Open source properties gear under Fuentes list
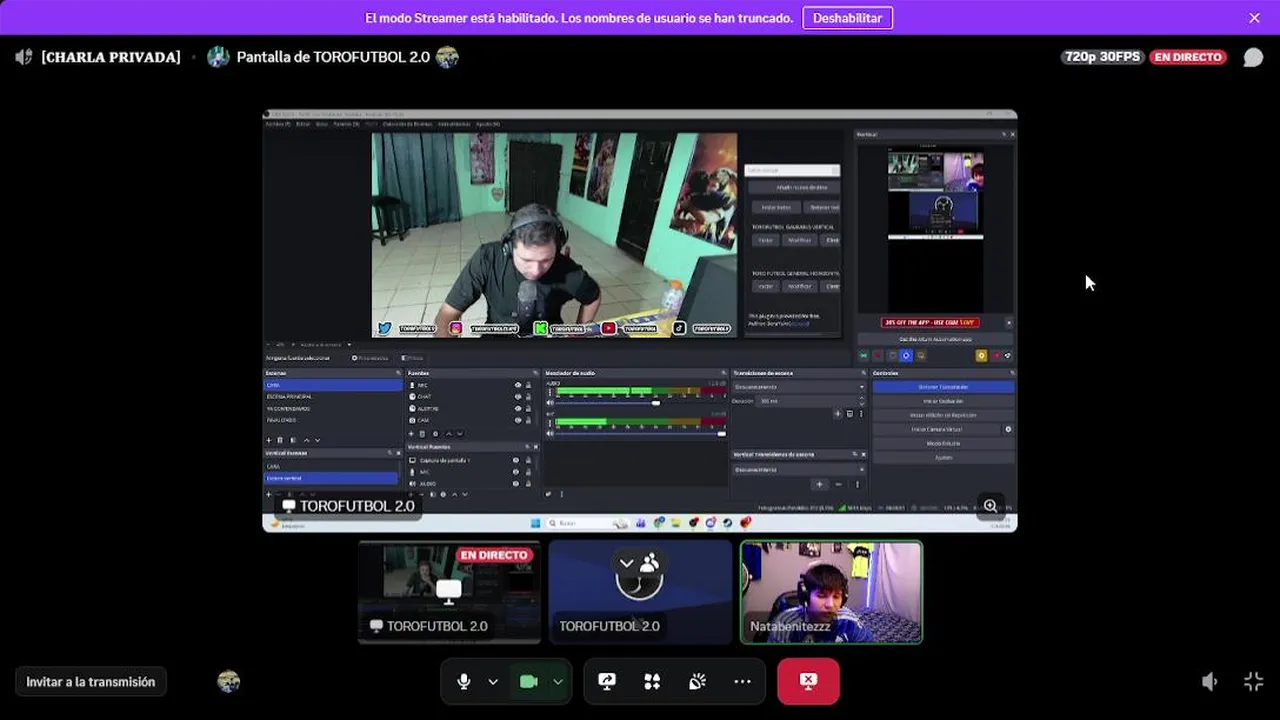 pyautogui.click(x=435, y=434)
